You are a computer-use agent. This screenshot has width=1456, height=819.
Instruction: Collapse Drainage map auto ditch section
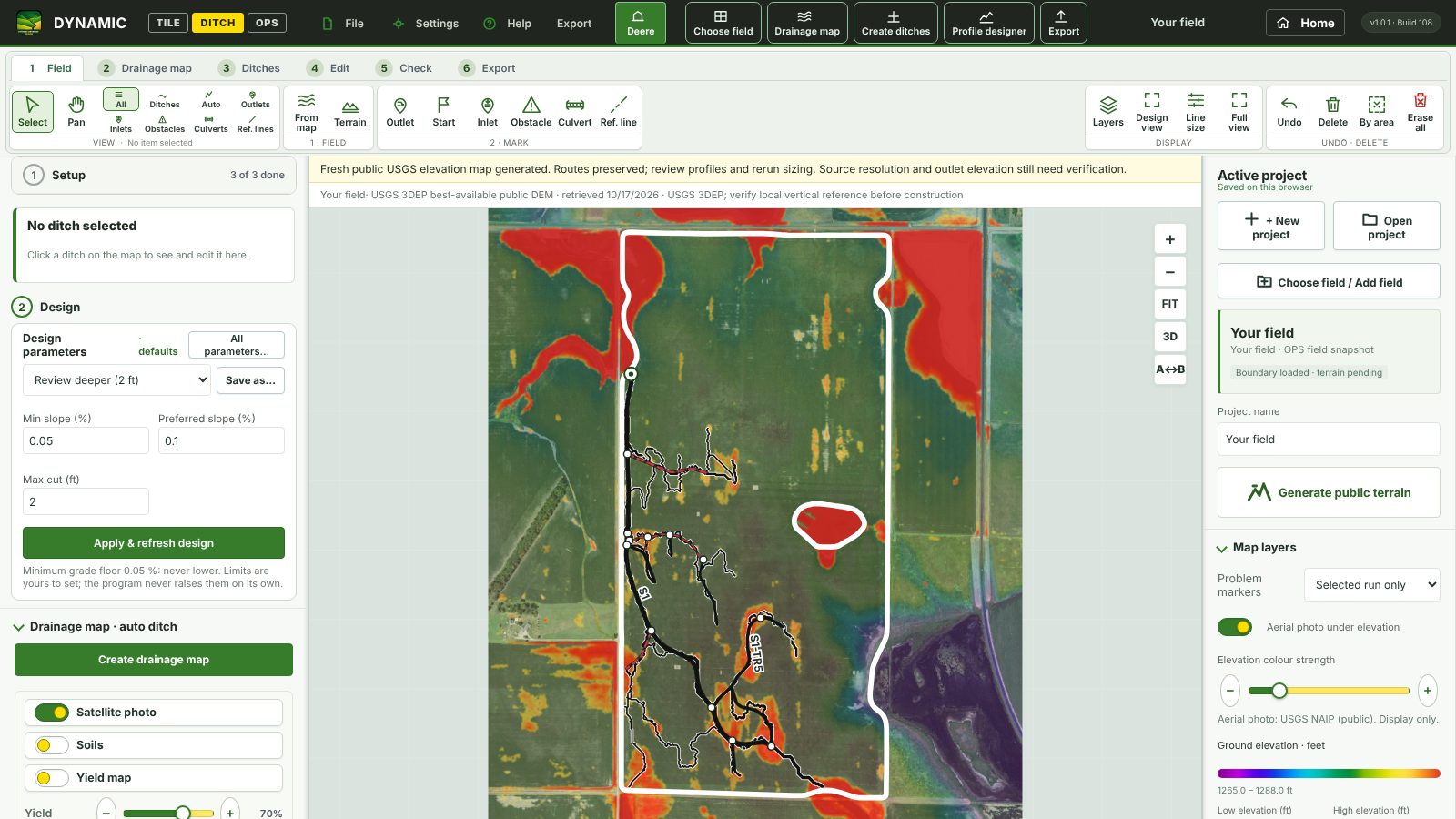point(96,627)
